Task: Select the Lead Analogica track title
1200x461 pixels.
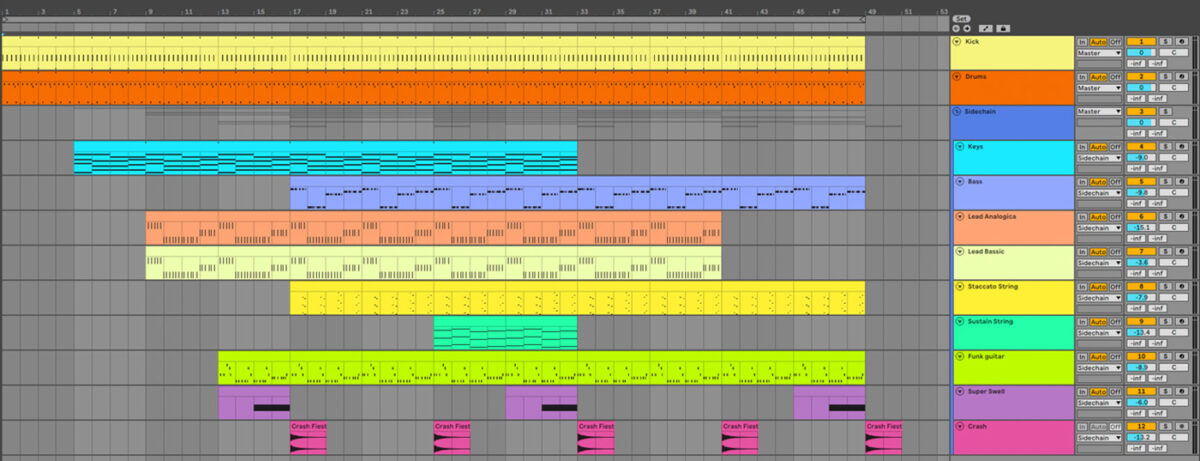Action: coord(993,217)
